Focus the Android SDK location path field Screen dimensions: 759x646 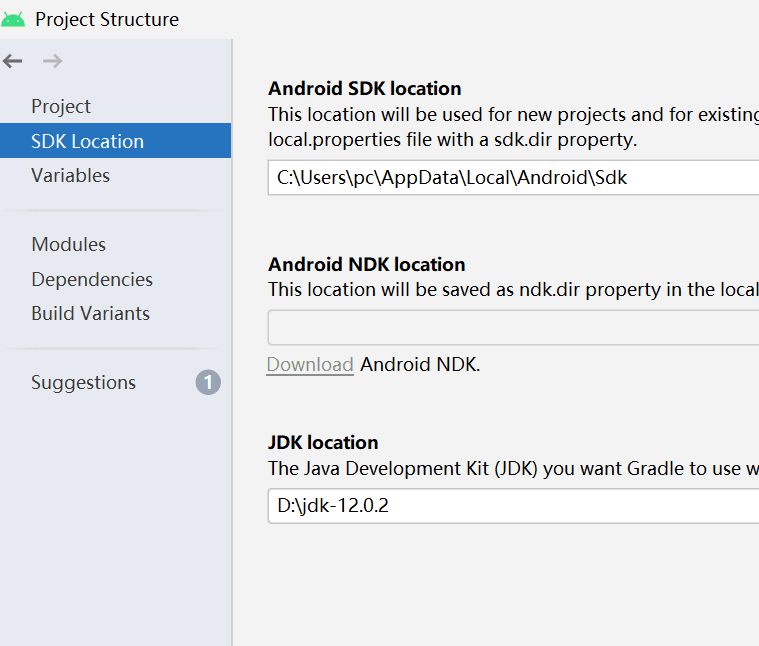pyautogui.click(x=513, y=178)
